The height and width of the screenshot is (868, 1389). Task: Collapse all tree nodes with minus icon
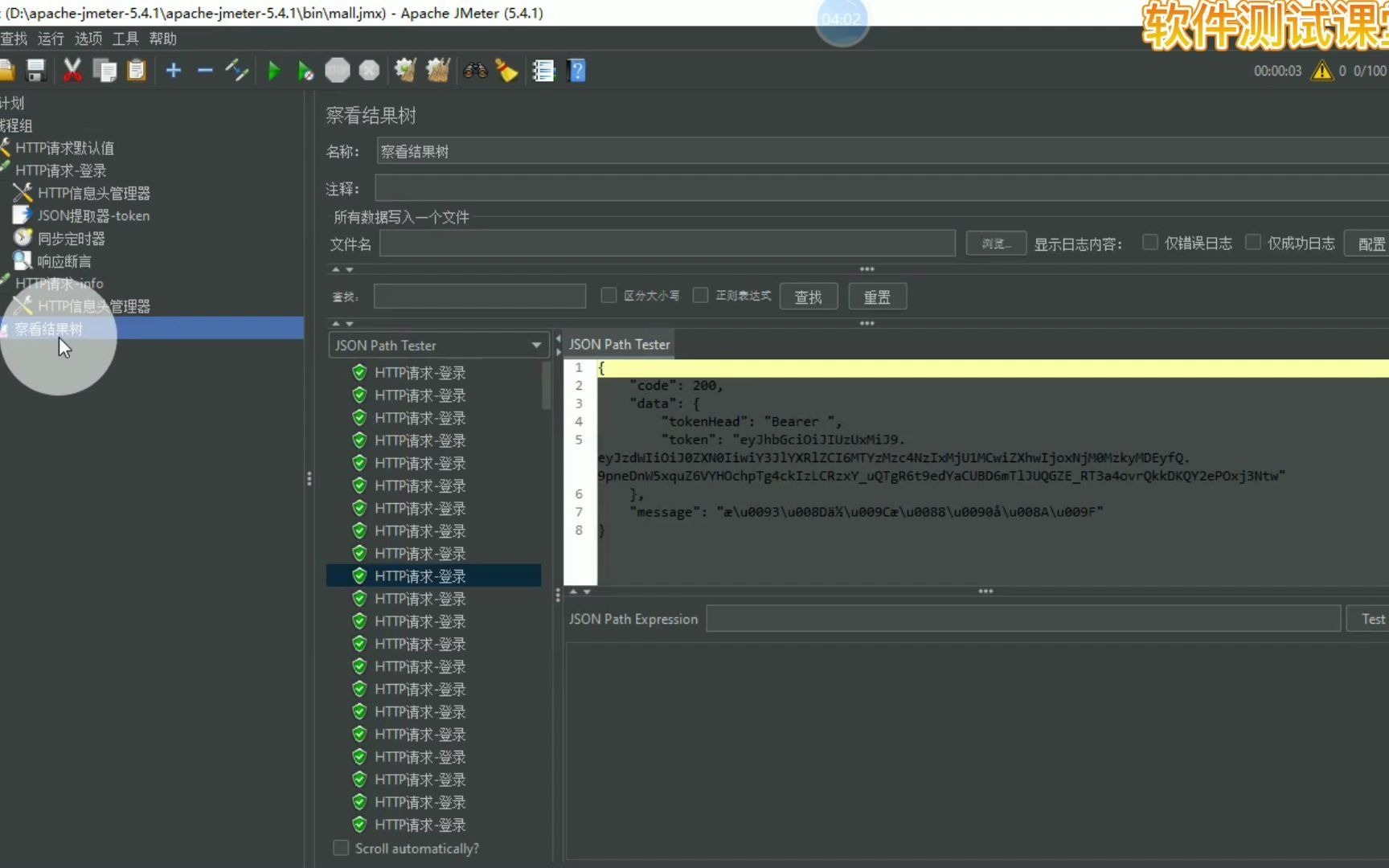pyautogui.click(x=205, y=71)
